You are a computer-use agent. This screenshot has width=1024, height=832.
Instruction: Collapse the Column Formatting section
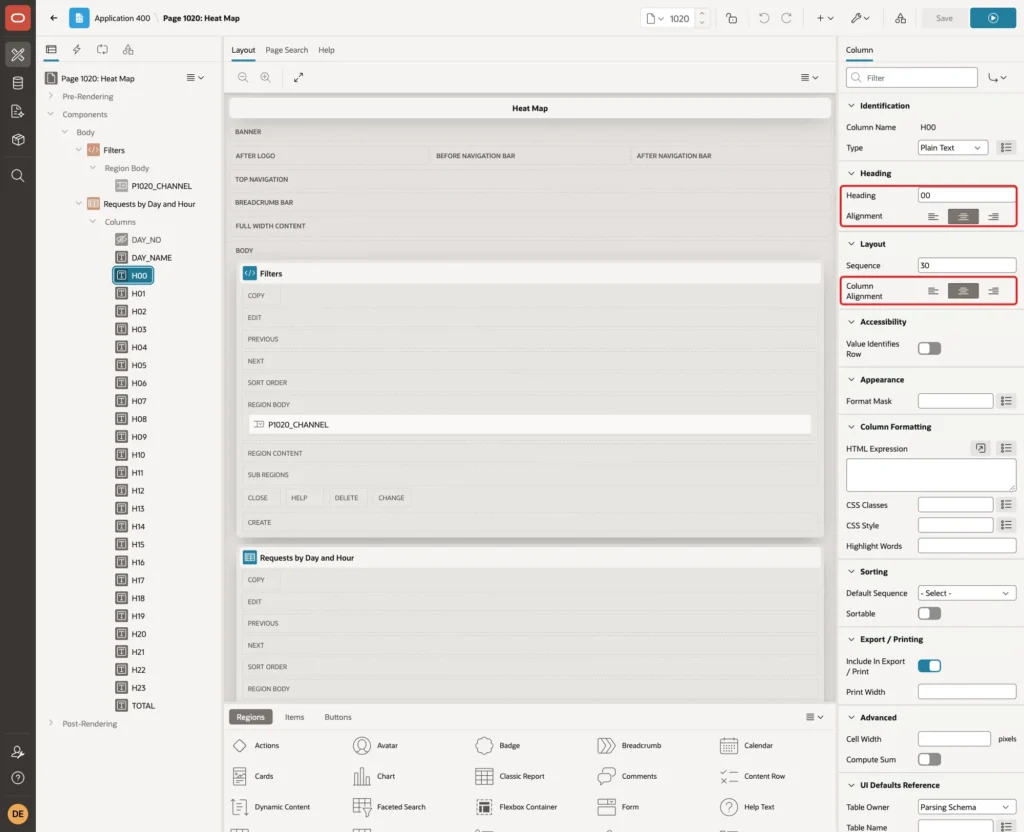click(x=851, y=426)
